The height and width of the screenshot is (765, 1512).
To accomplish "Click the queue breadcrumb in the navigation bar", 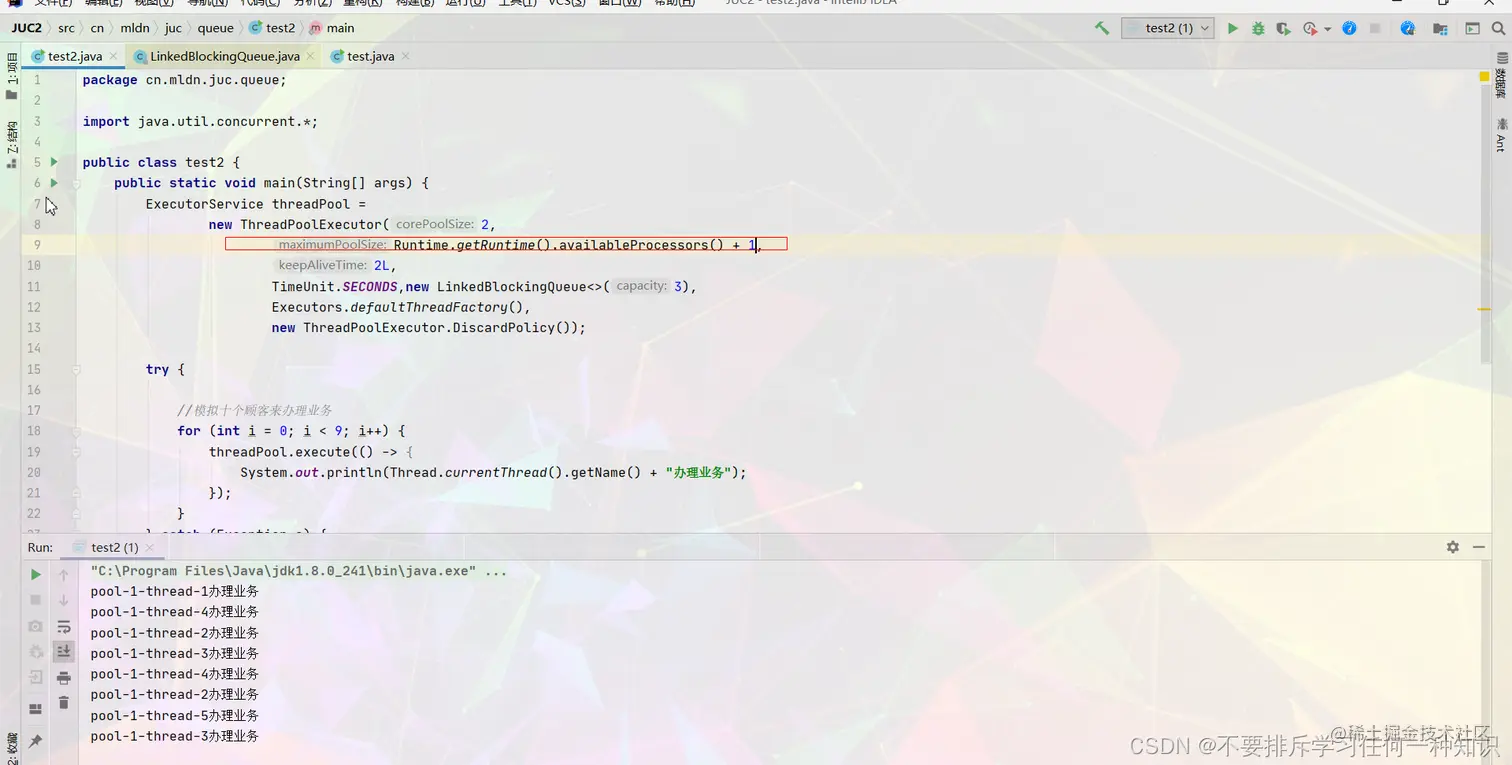I will pos(215,28).
